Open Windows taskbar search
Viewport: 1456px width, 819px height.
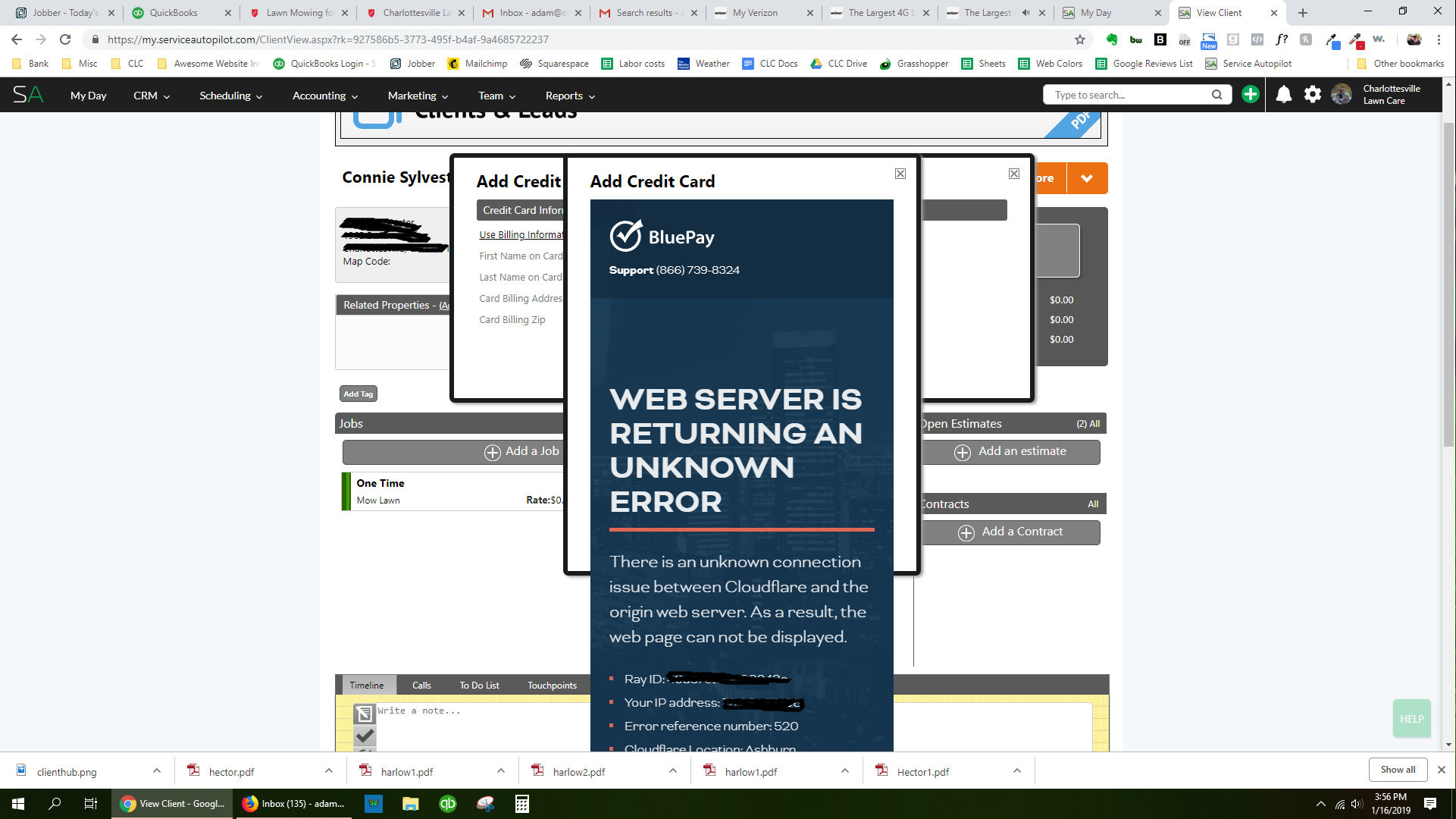[55, 804]
